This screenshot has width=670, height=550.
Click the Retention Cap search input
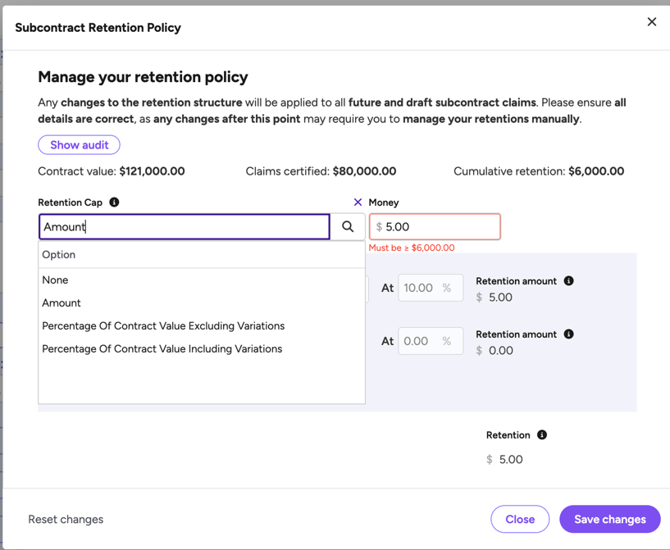tap(184, 227)
